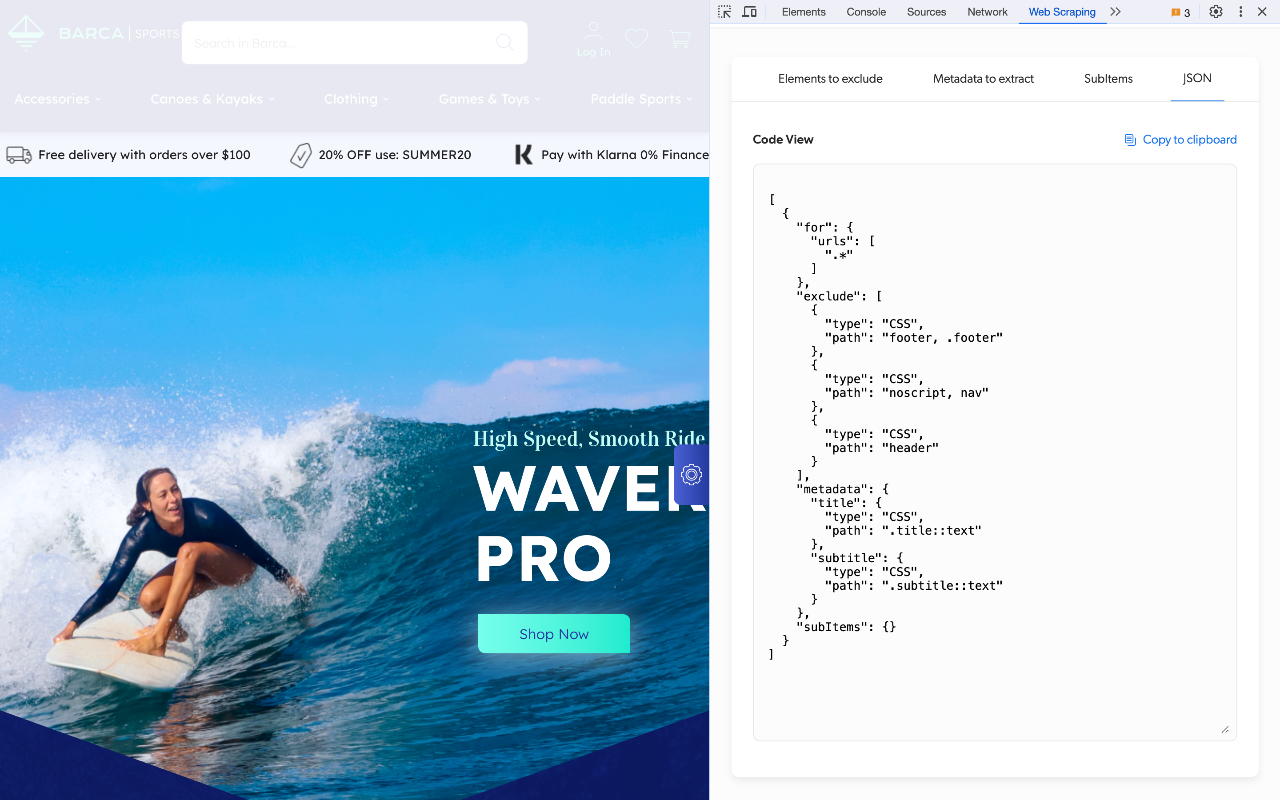
Task: Open DevTools settings gear
Action: (x=1215, y=11)
